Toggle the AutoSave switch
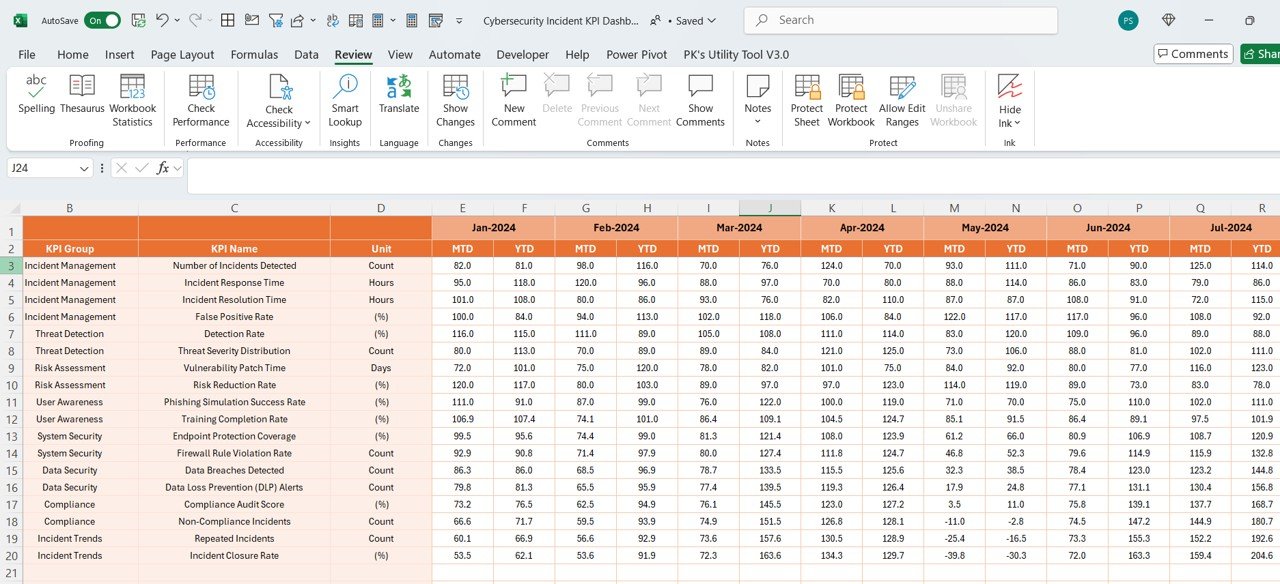Image resolution: width=1280 pixels, height=584 pixels. 102,20
